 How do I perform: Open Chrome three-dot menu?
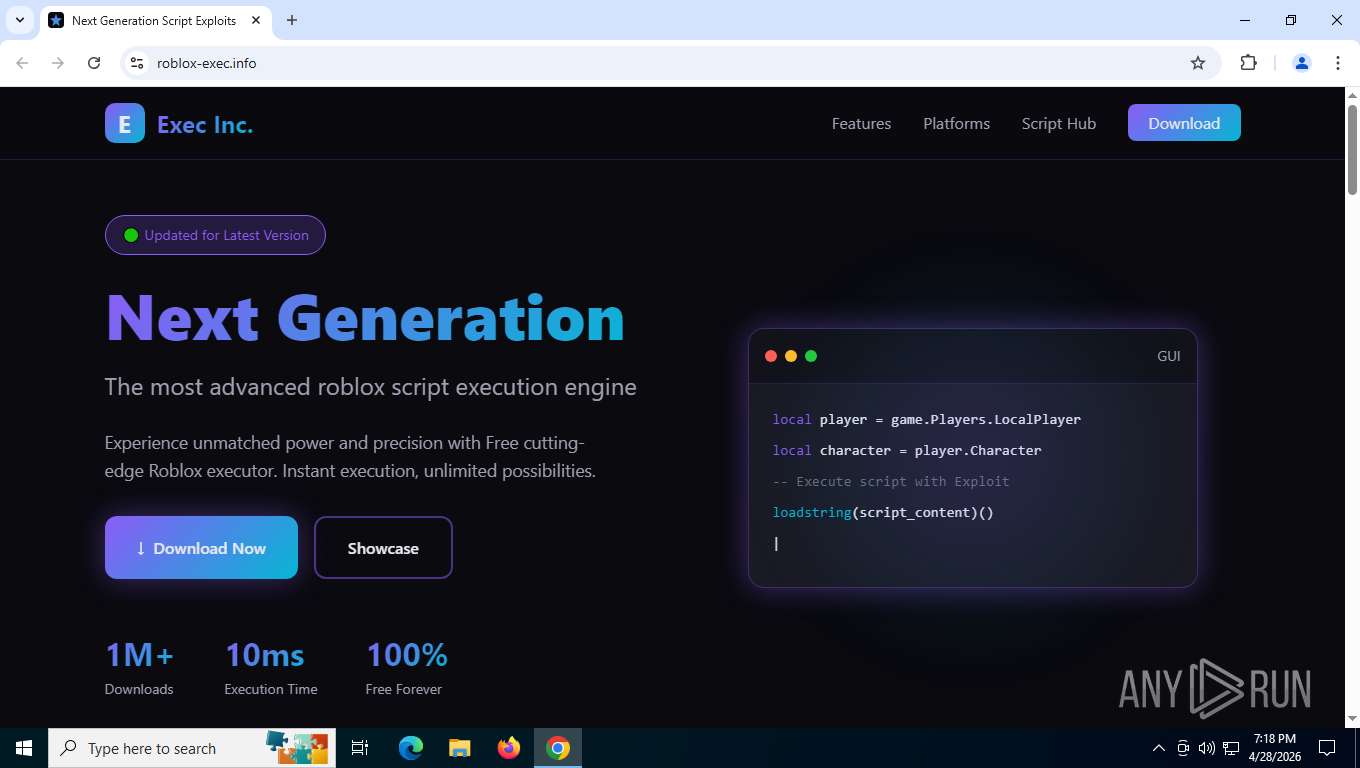tap(1338, 63)
